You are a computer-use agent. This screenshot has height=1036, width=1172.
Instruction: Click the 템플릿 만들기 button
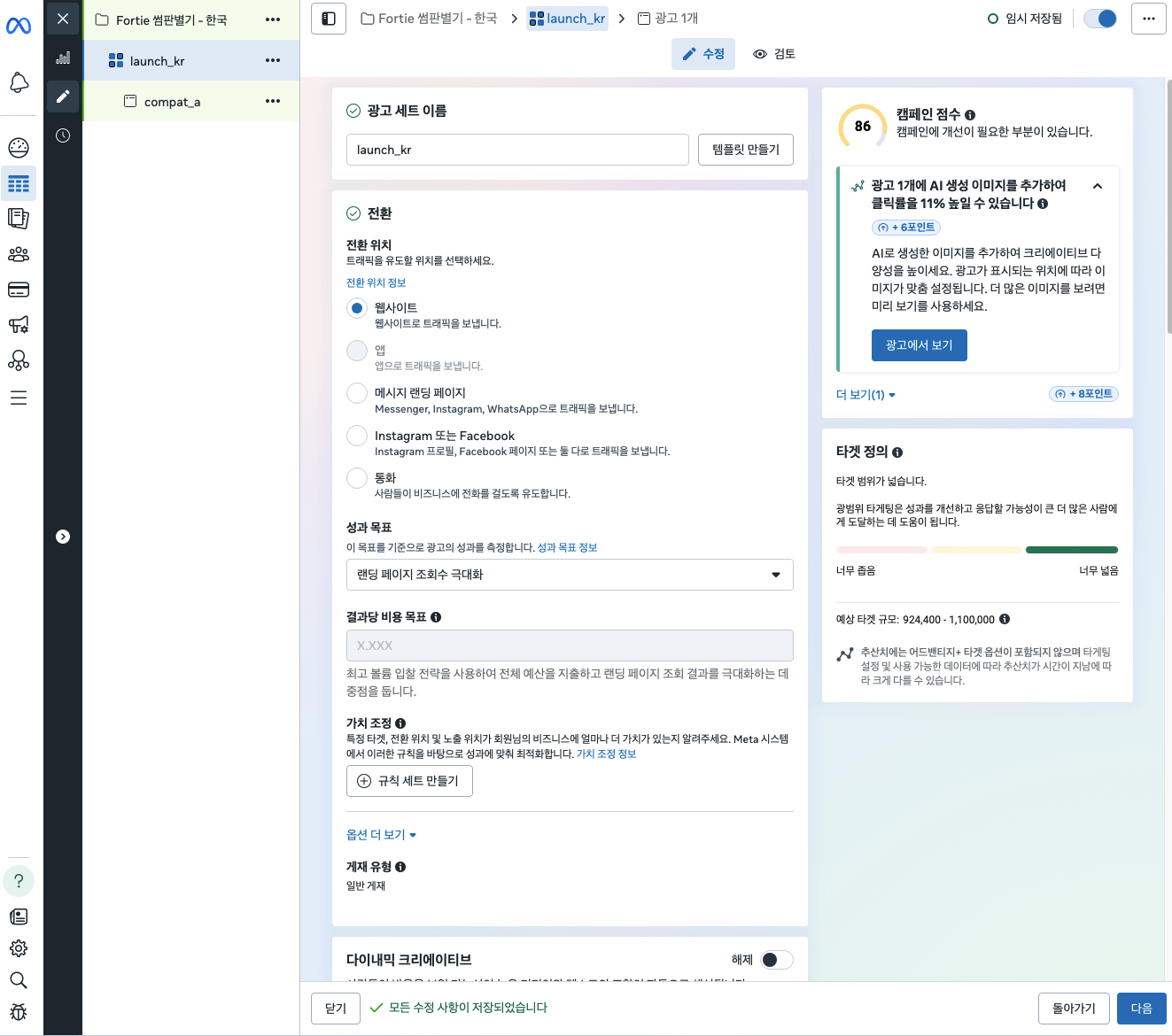click(745, 150)
